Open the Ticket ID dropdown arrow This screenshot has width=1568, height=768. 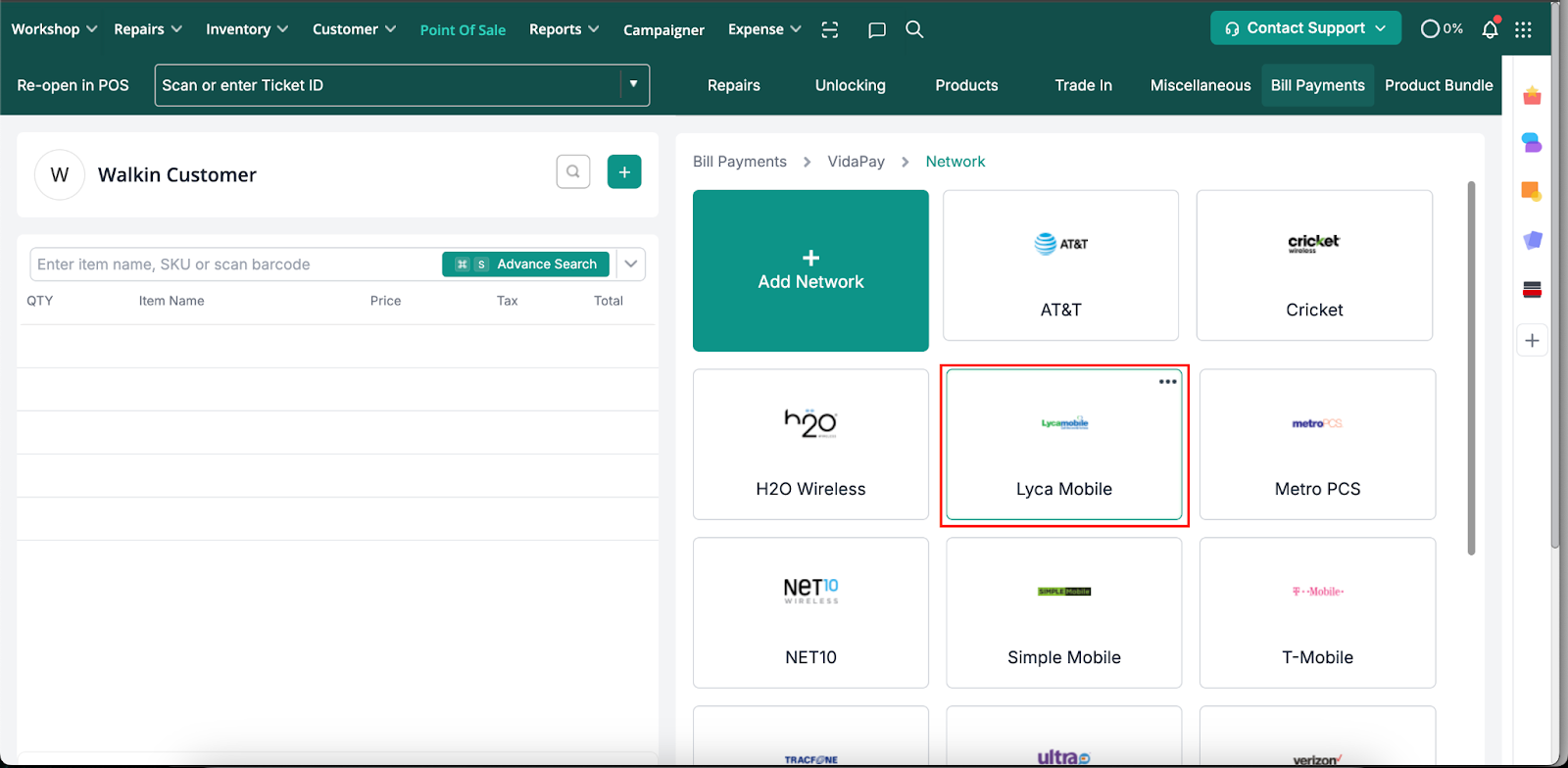pyautogui.click(x=634, y=84)
